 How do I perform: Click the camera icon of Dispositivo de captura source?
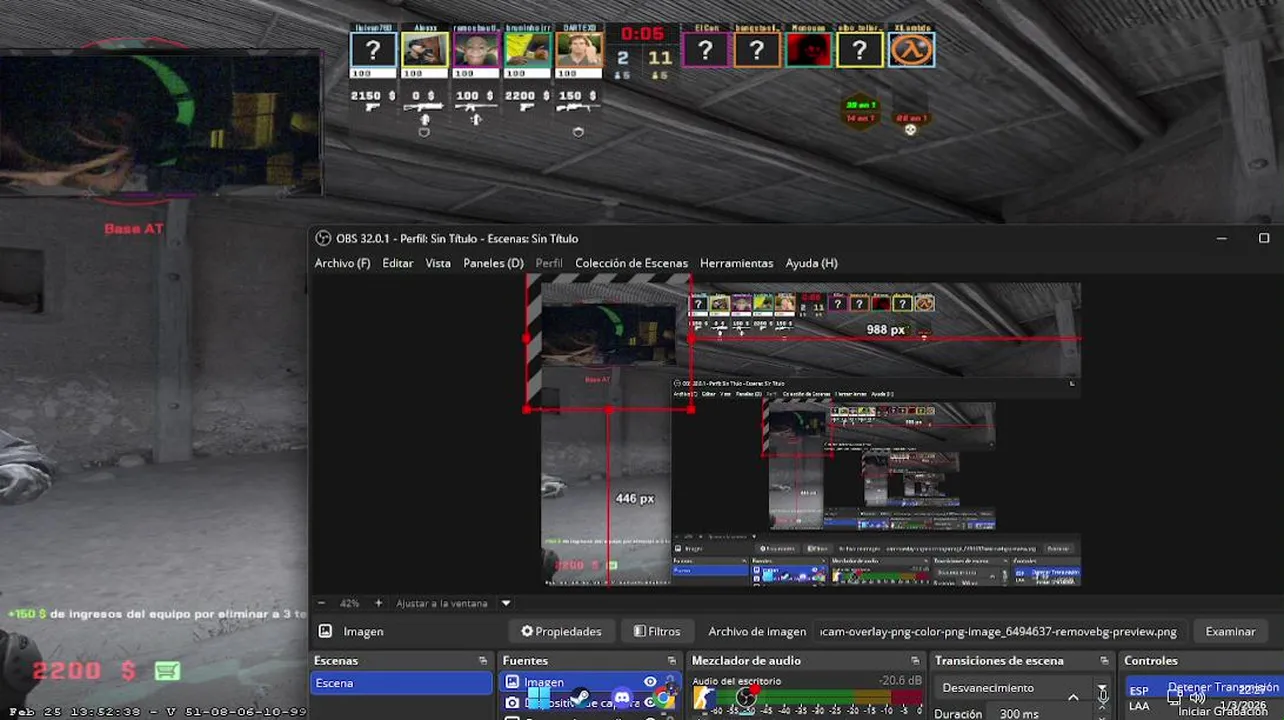click(512, 703)
